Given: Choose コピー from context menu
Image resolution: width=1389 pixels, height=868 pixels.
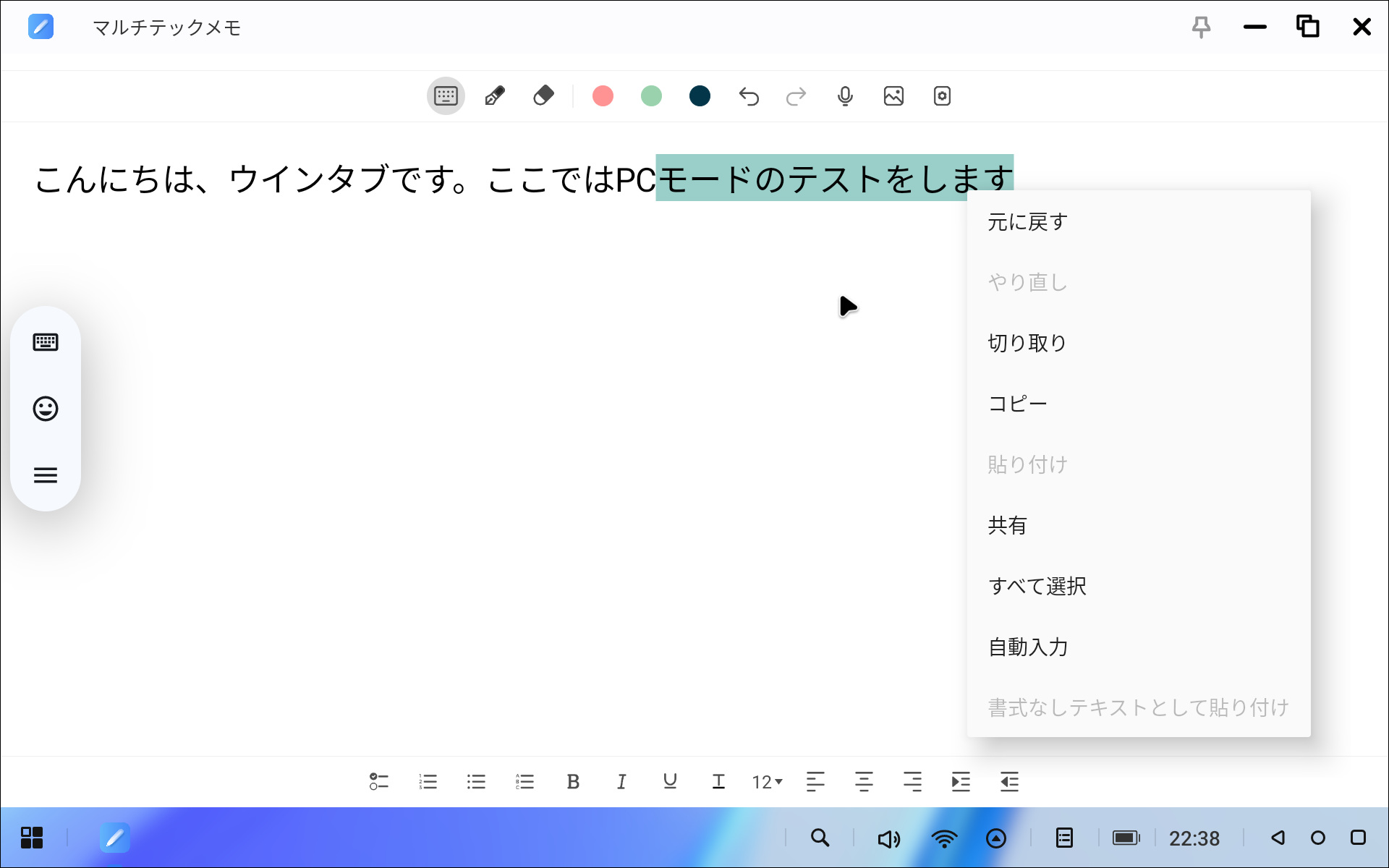Looking at the screenshot, I should (1139, 404).
